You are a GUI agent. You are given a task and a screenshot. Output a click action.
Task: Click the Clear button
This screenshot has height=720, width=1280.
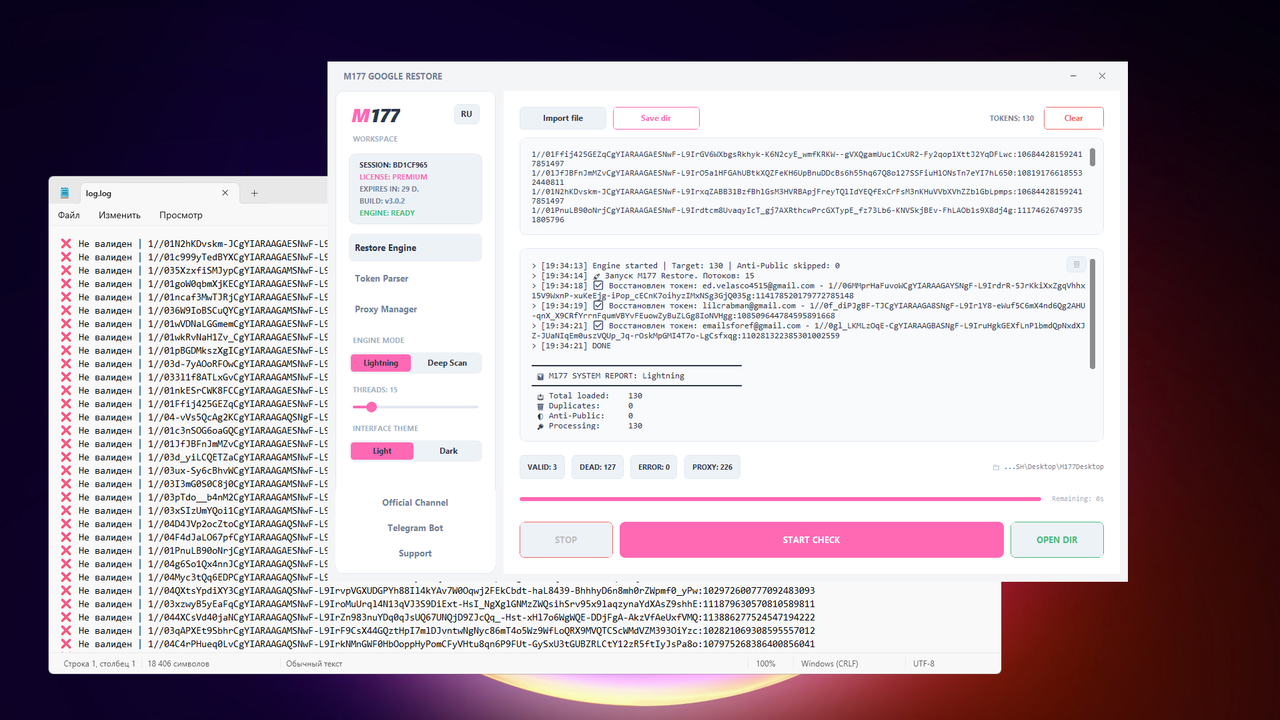[x=1074, y=118]
